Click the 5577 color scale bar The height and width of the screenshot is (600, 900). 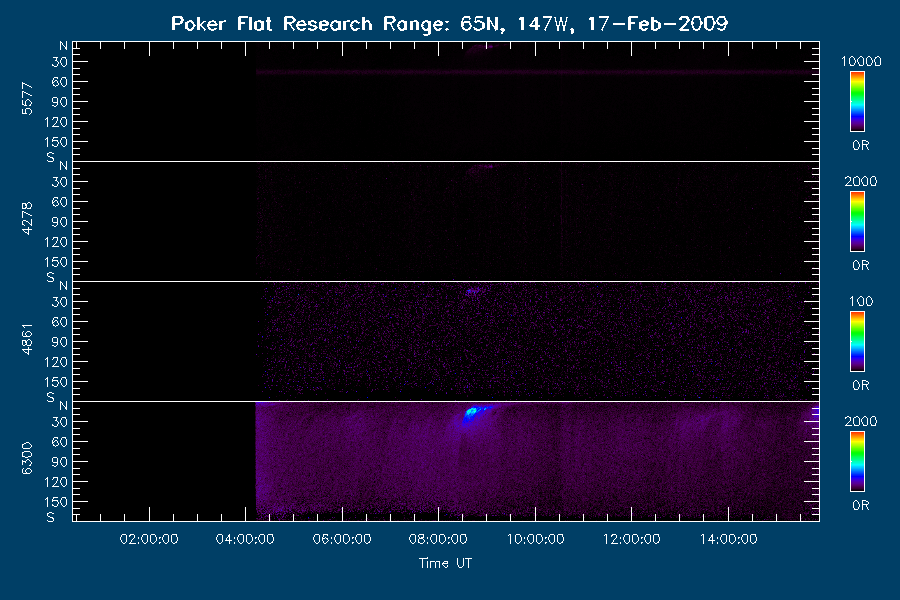[x=858, y=102]
